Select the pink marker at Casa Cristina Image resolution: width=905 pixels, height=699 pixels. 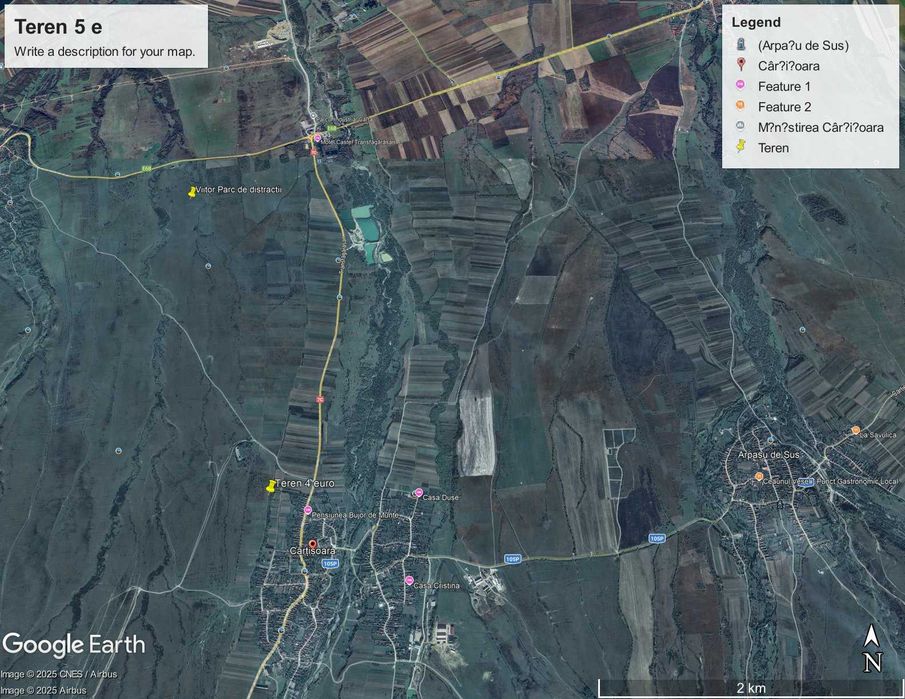tap(409, 580)
